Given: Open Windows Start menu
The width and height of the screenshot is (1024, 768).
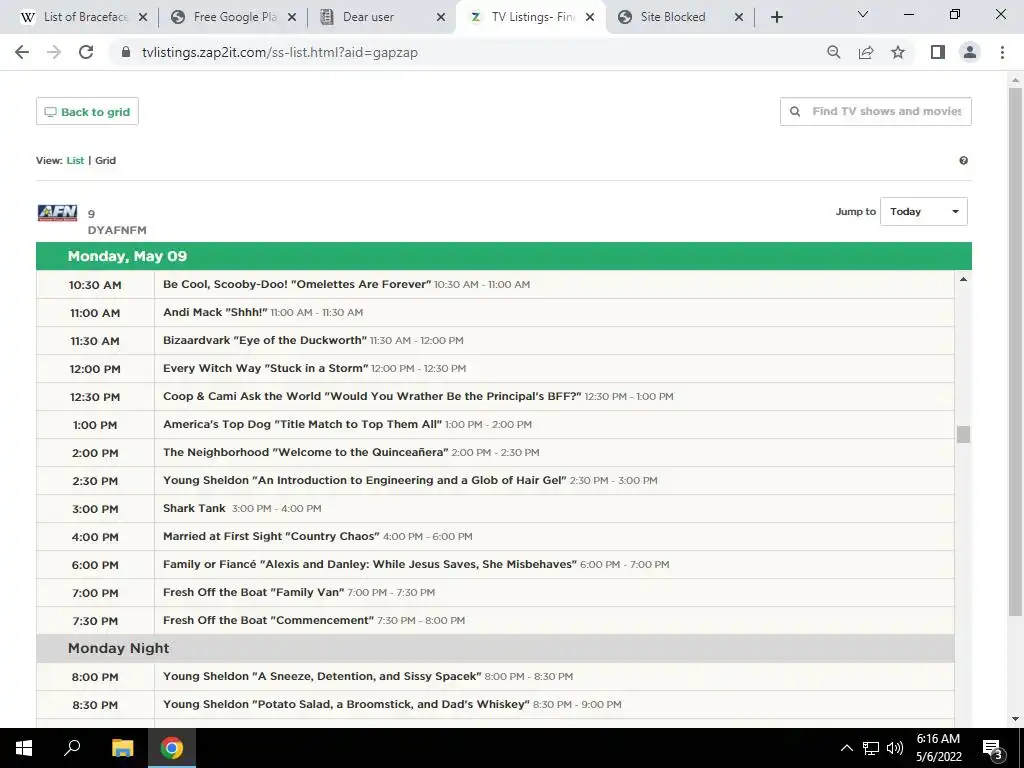Looking at the screenshot, I should [x=24, y=748].
